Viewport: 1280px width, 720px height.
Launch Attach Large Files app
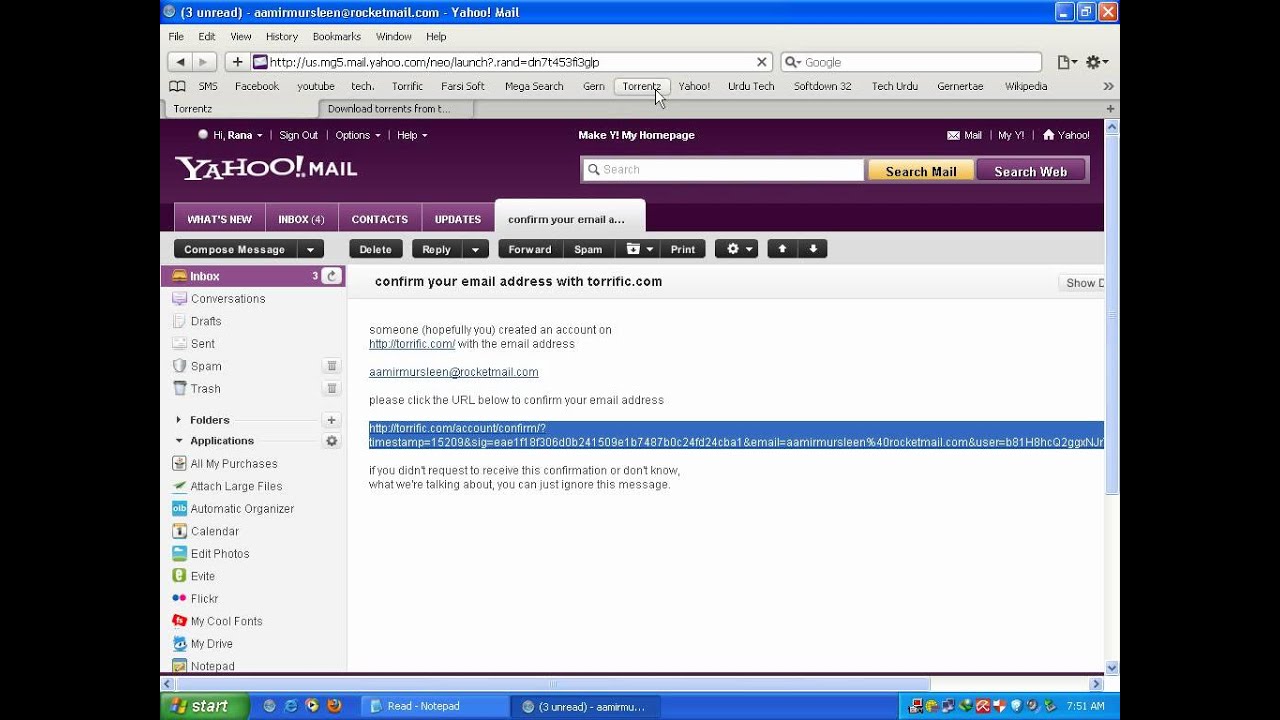coord(236,486)
